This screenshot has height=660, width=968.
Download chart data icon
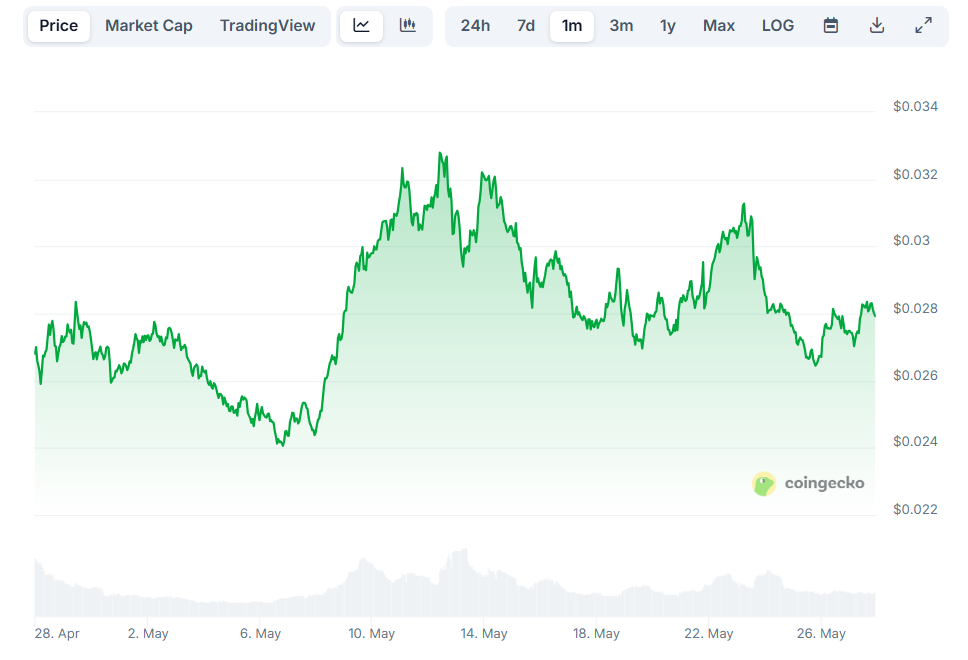pos(877,25)
